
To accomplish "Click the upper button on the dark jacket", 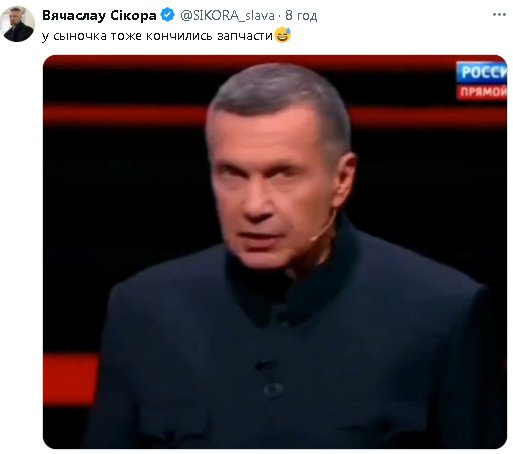I will click(x=265, y=365).
